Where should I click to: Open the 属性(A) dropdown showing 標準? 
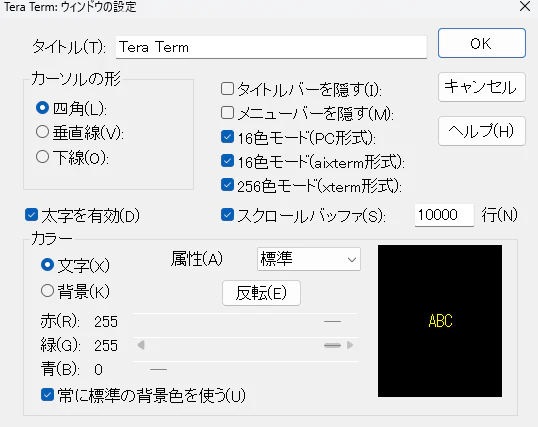[309, 259]
